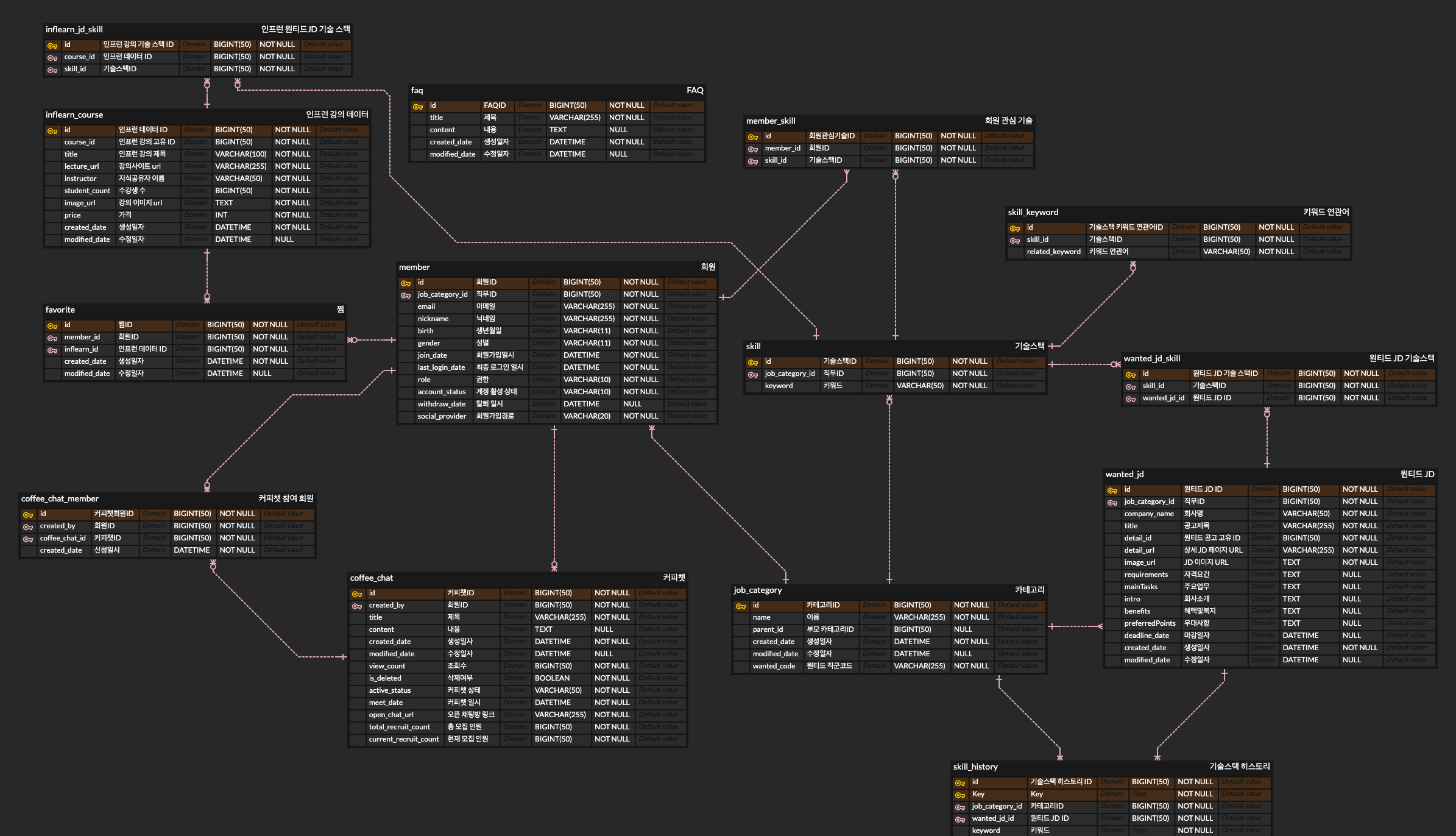The width and height of the screenshot is (1456, 836).
Task: Select BOOLEAN type of is_deleted
Action: 552,678
